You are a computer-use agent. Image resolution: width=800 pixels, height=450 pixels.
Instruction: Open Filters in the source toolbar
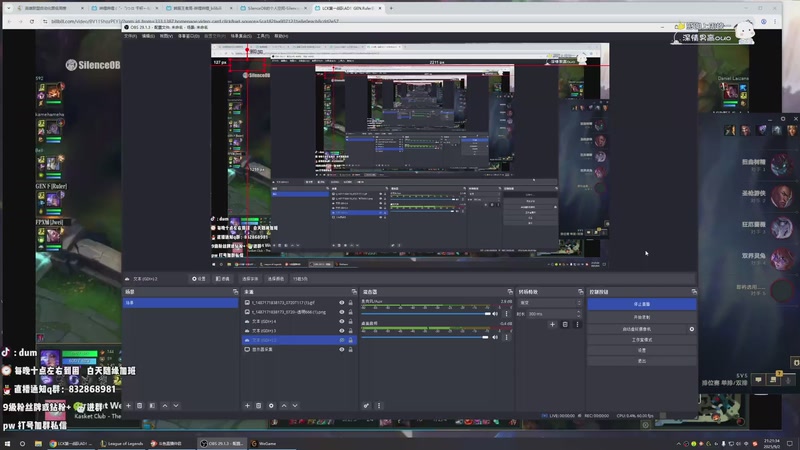[x=222, y=279]
